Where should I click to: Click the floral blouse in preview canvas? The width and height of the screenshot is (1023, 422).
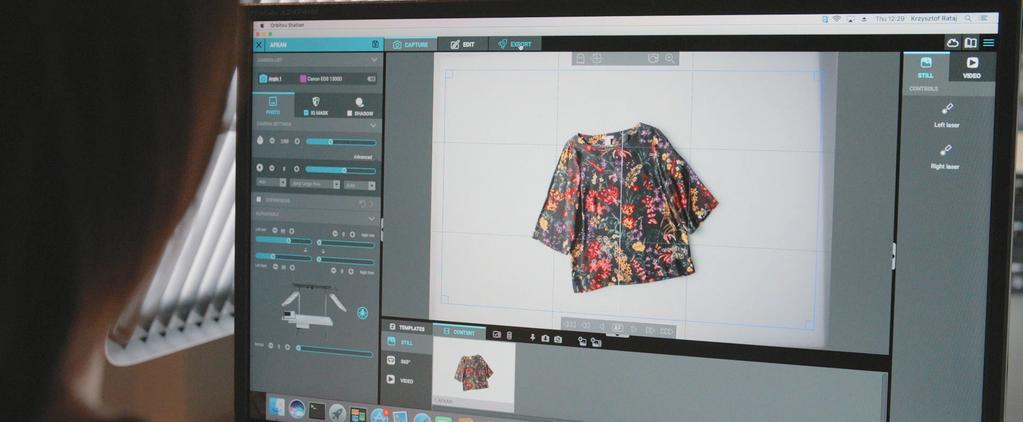tap(625, 207)
